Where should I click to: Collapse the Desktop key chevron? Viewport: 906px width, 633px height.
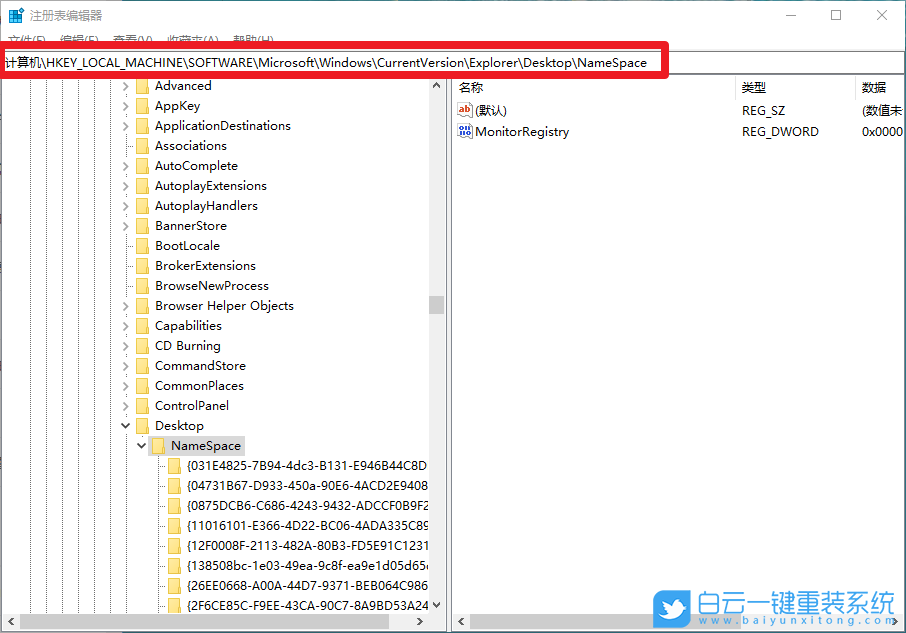coord(125,425)
